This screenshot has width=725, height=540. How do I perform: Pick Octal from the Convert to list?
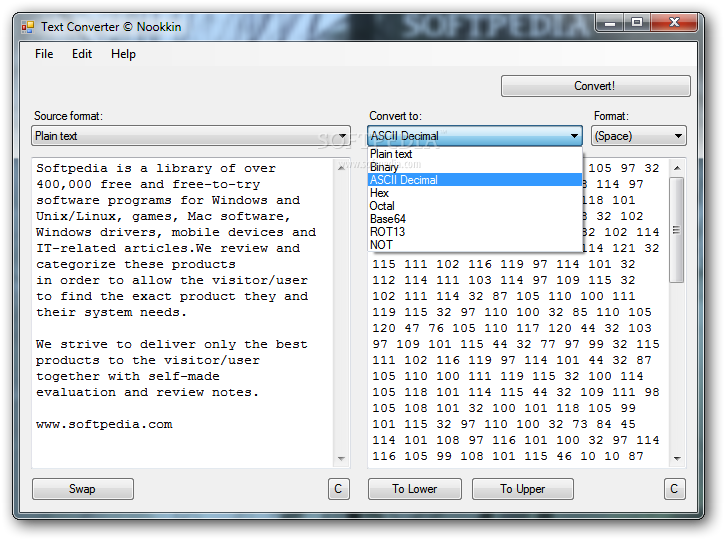475,206
